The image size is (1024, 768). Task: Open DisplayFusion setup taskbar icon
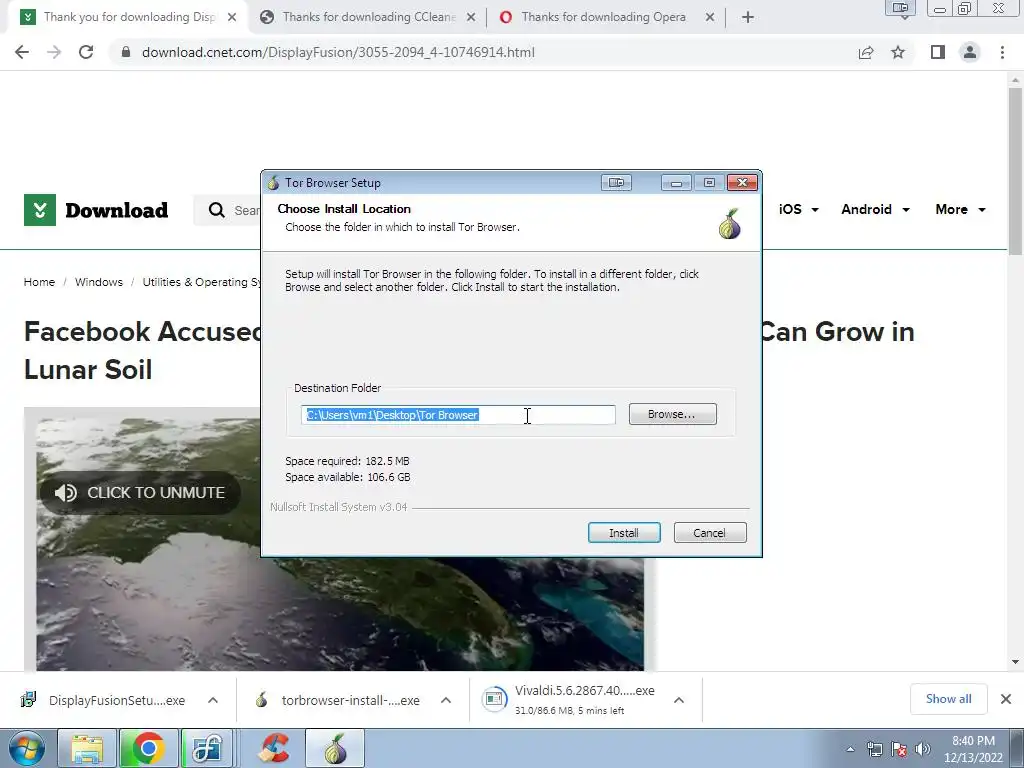click(x=208, y=748)
